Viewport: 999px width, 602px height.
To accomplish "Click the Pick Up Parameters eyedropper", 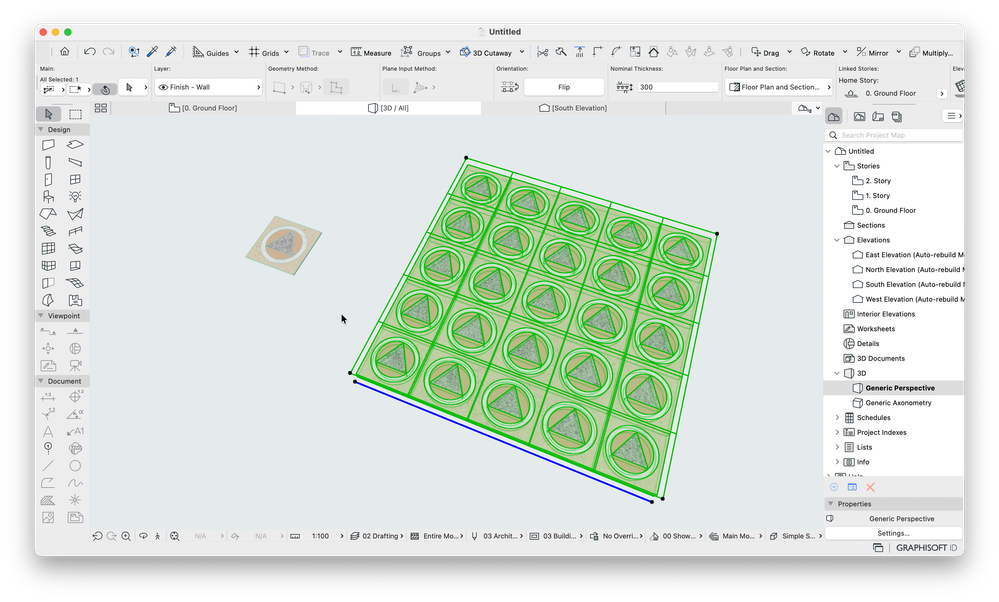I will pyautogui.click(x=152, y=52).
